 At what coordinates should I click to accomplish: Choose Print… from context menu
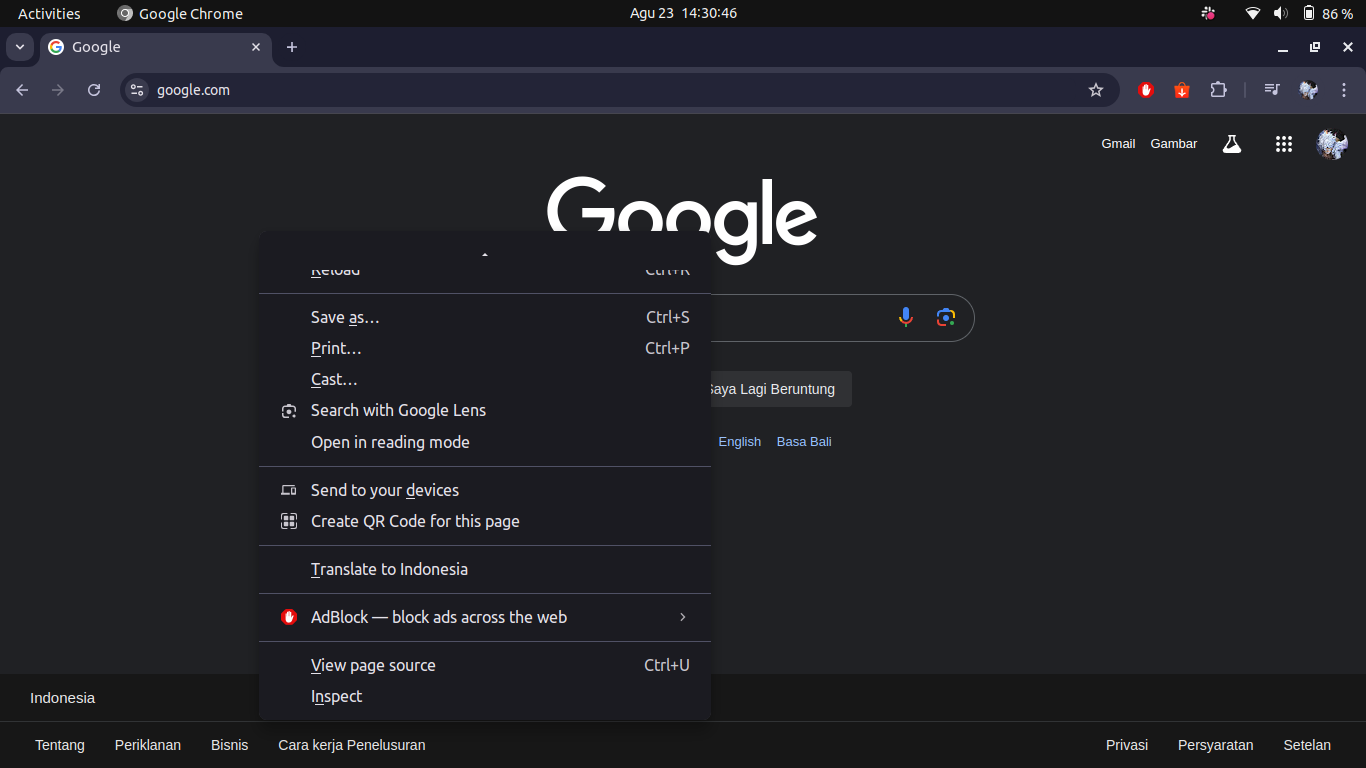coord(485,348)
